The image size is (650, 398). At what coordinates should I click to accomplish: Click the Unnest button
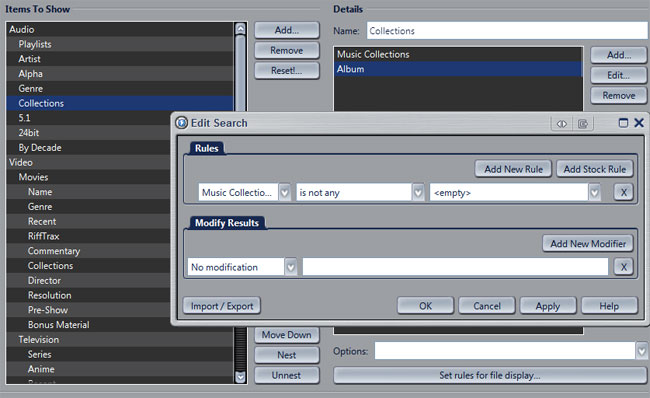pyautogui.click(x=287, y=375)
